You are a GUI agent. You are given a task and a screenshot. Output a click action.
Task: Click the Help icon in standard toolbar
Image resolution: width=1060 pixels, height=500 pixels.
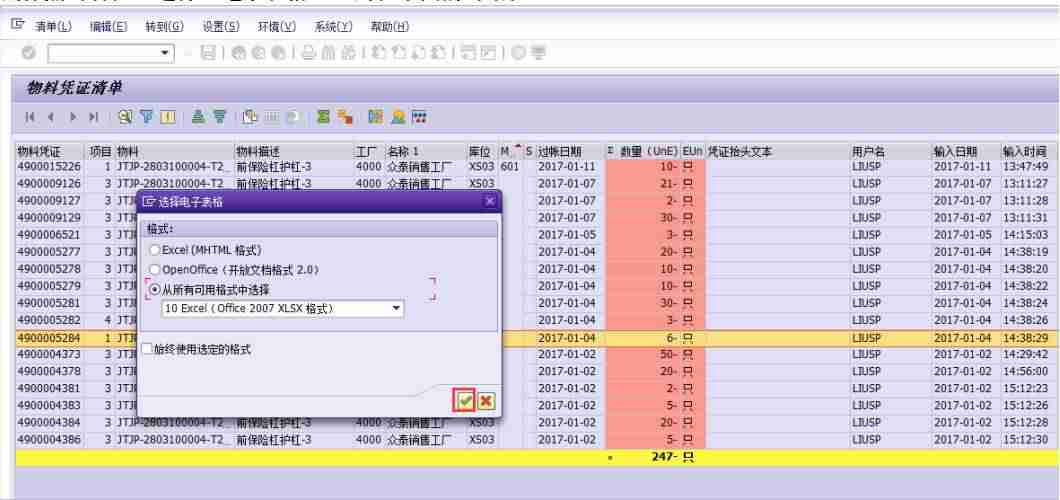click(519, 53)
